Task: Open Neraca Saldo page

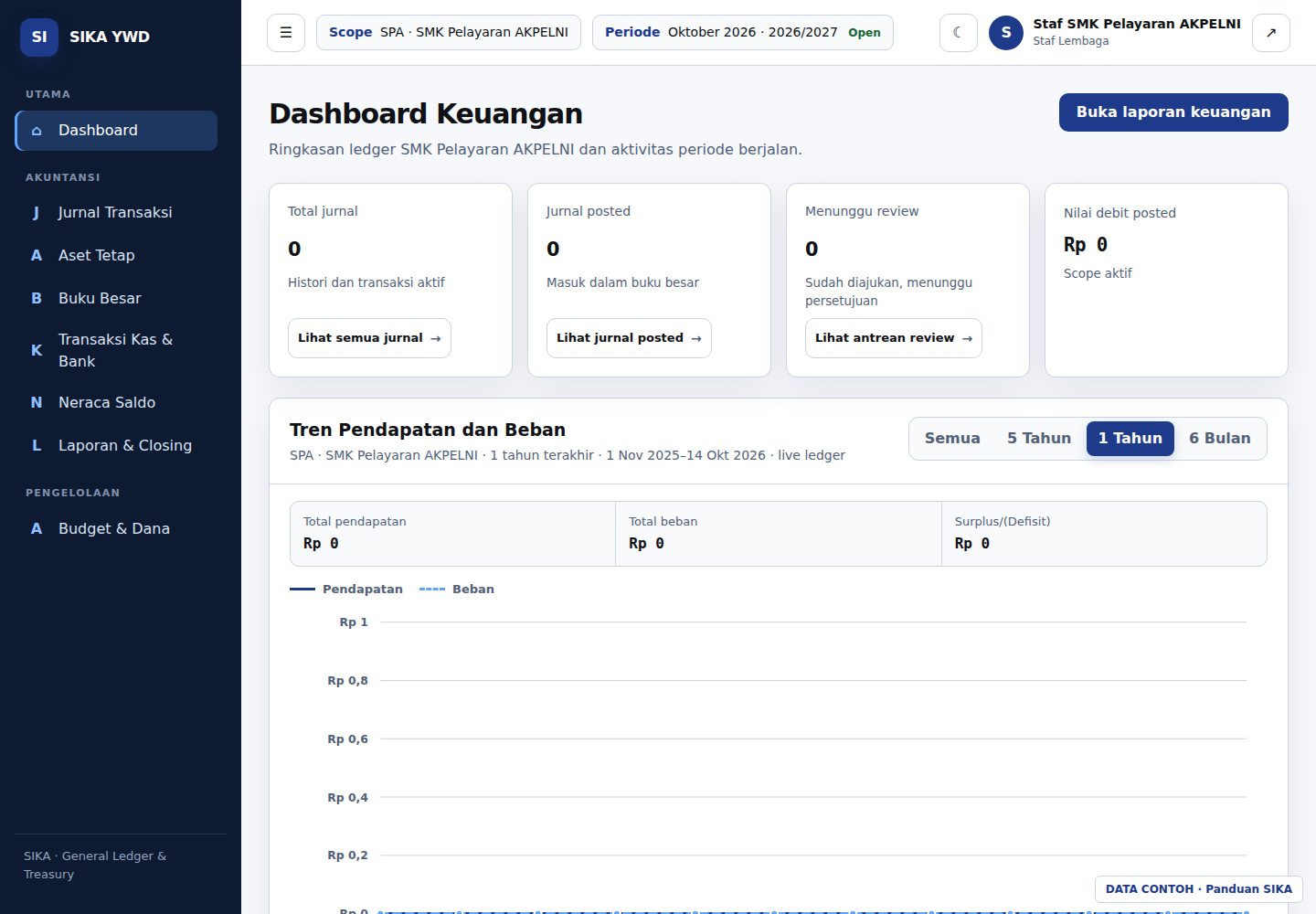Action: (116, 403)
